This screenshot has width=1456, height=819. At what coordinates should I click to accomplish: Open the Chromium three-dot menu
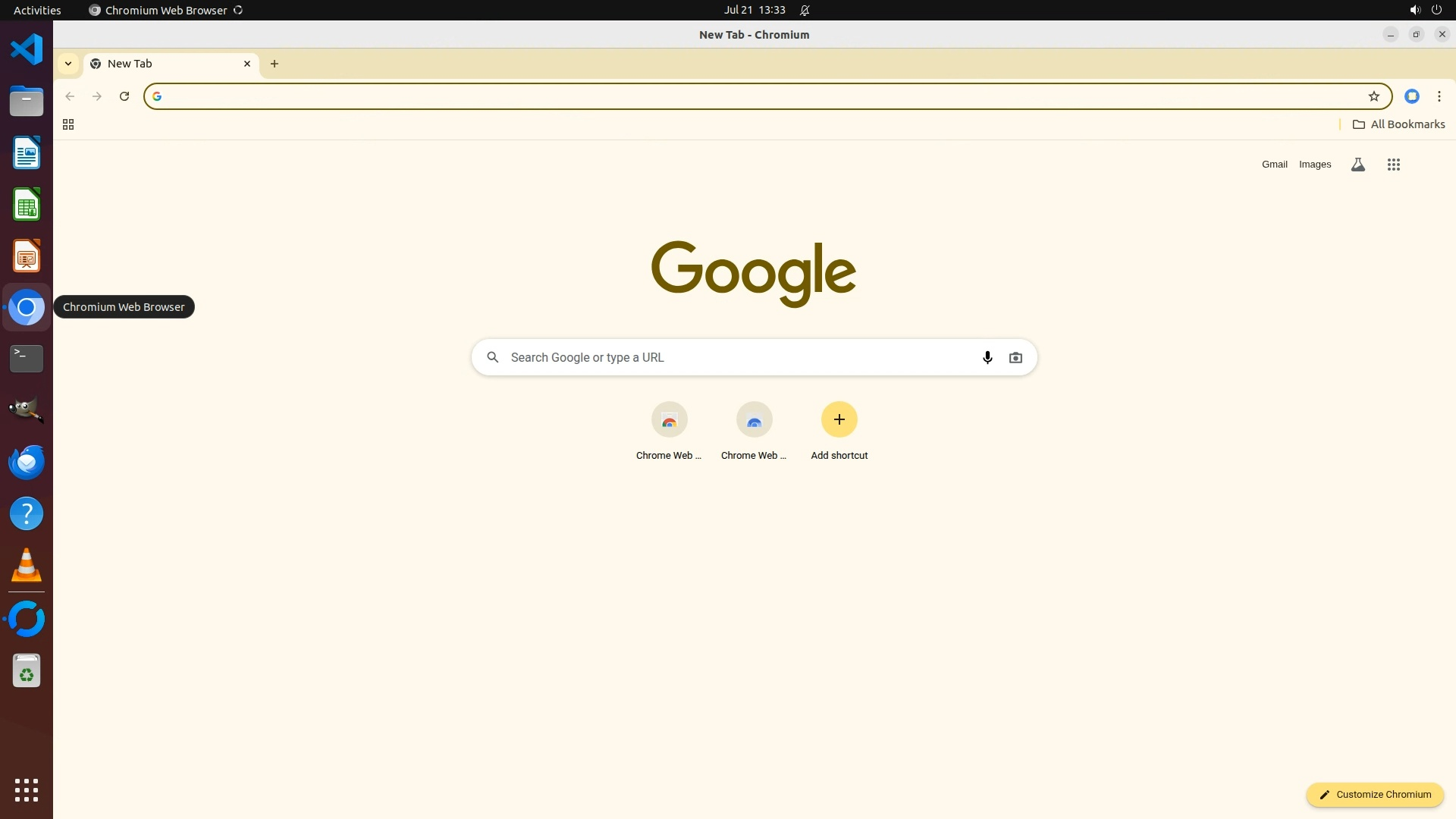[x=1439, y=96]
